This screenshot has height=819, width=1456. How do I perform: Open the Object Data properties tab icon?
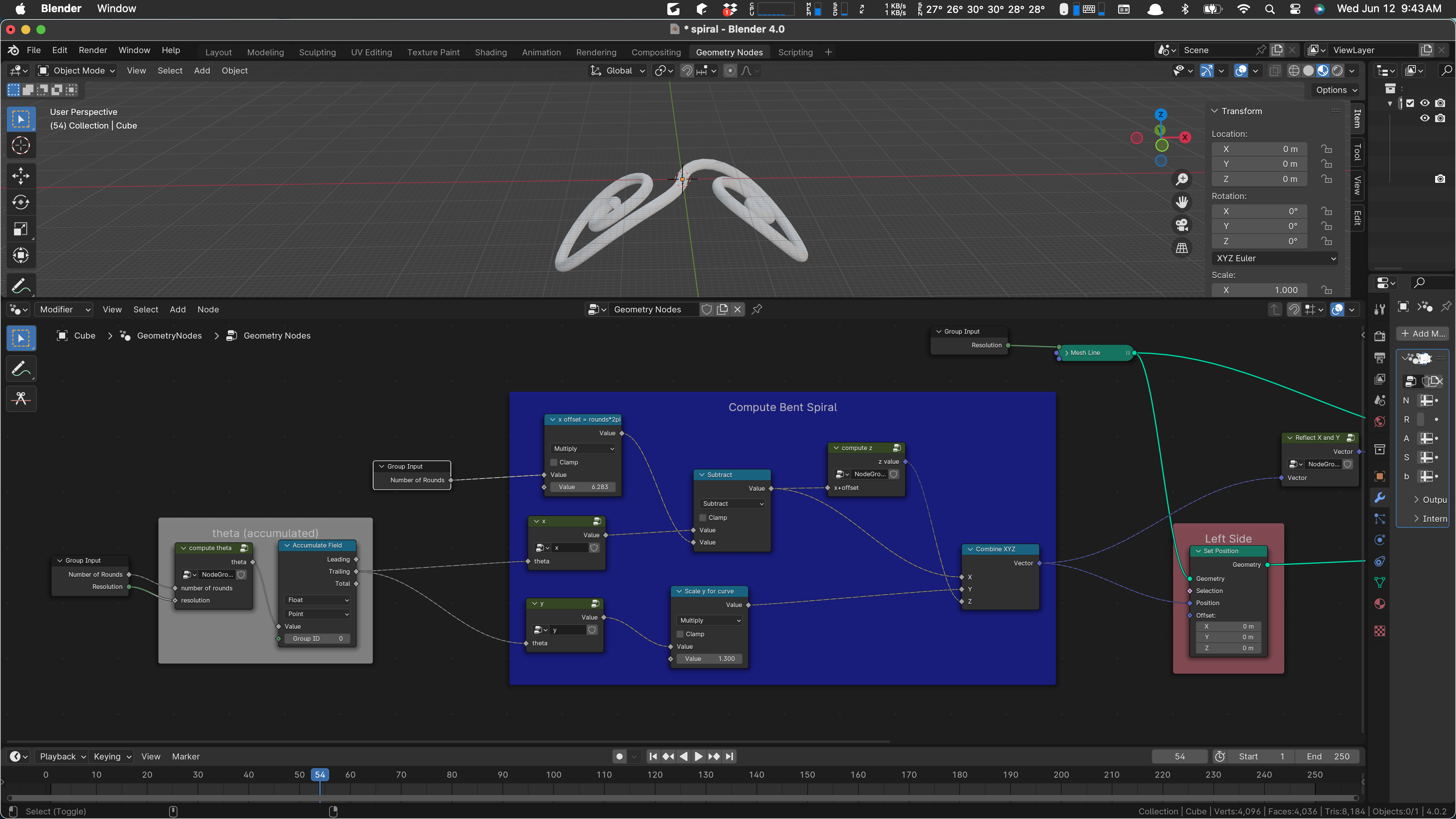click(x=1380, y=582)
